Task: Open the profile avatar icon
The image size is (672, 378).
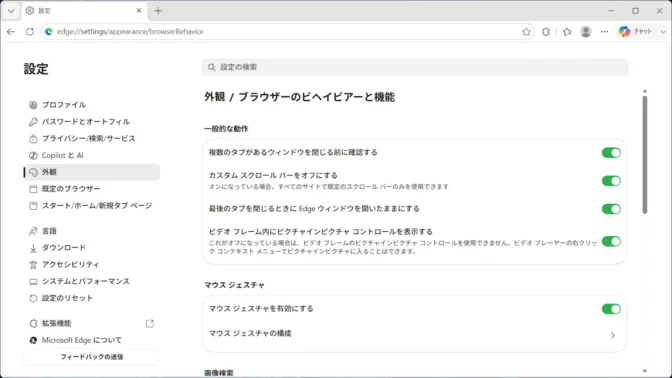Action: [586, 32]
